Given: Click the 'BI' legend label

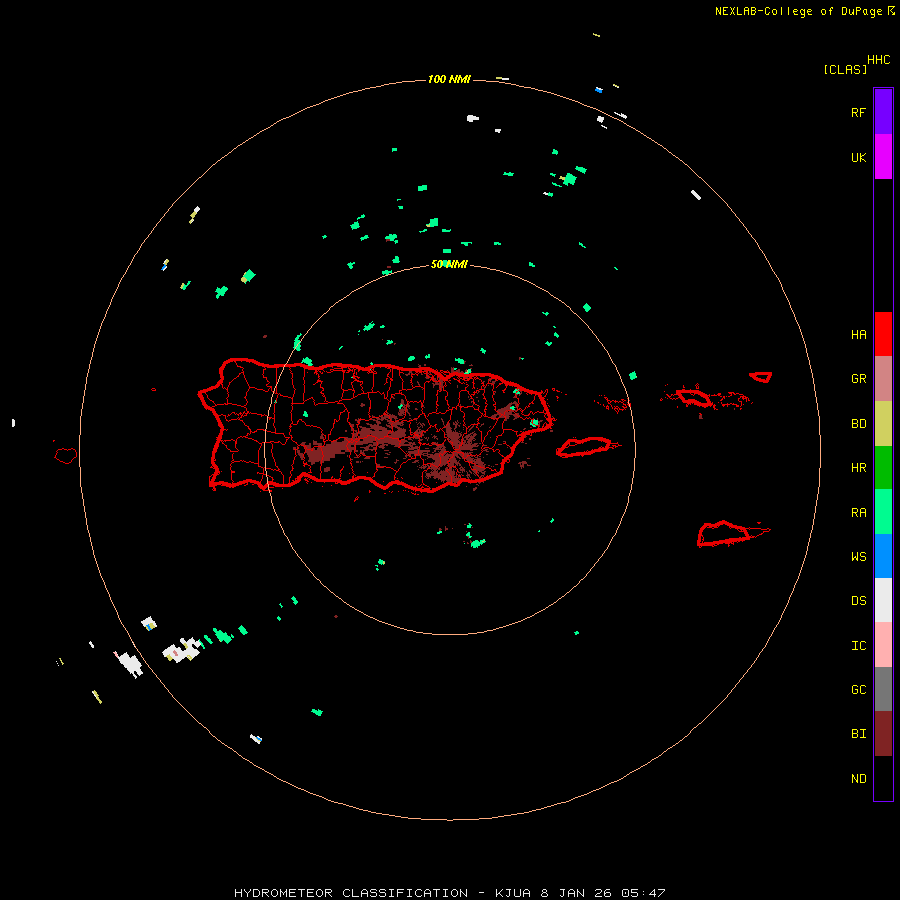Looking at the screenshot, I should 858,734.
